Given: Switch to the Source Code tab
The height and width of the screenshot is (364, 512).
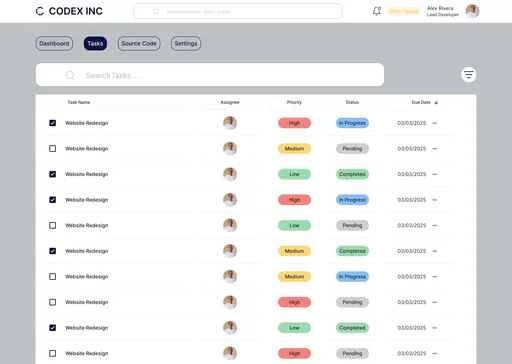Looking at the screenshot, I should (139, 43).
